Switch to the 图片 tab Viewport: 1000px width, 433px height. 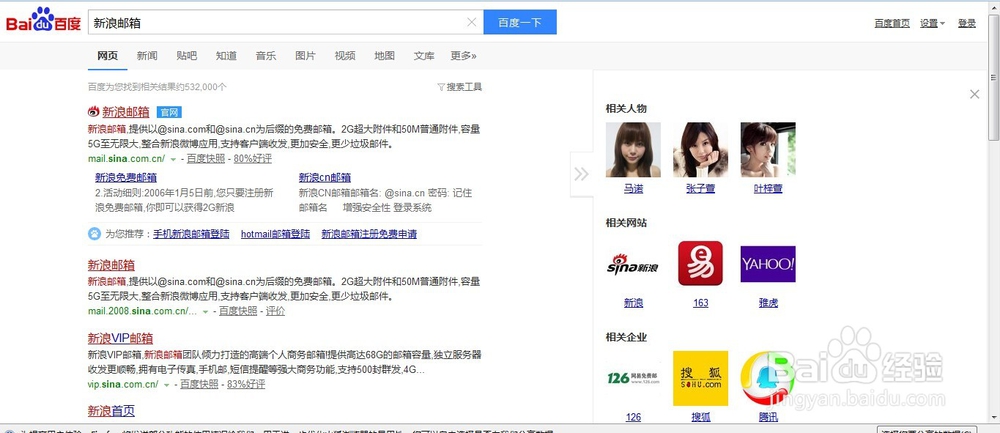(x=305, y=56)
